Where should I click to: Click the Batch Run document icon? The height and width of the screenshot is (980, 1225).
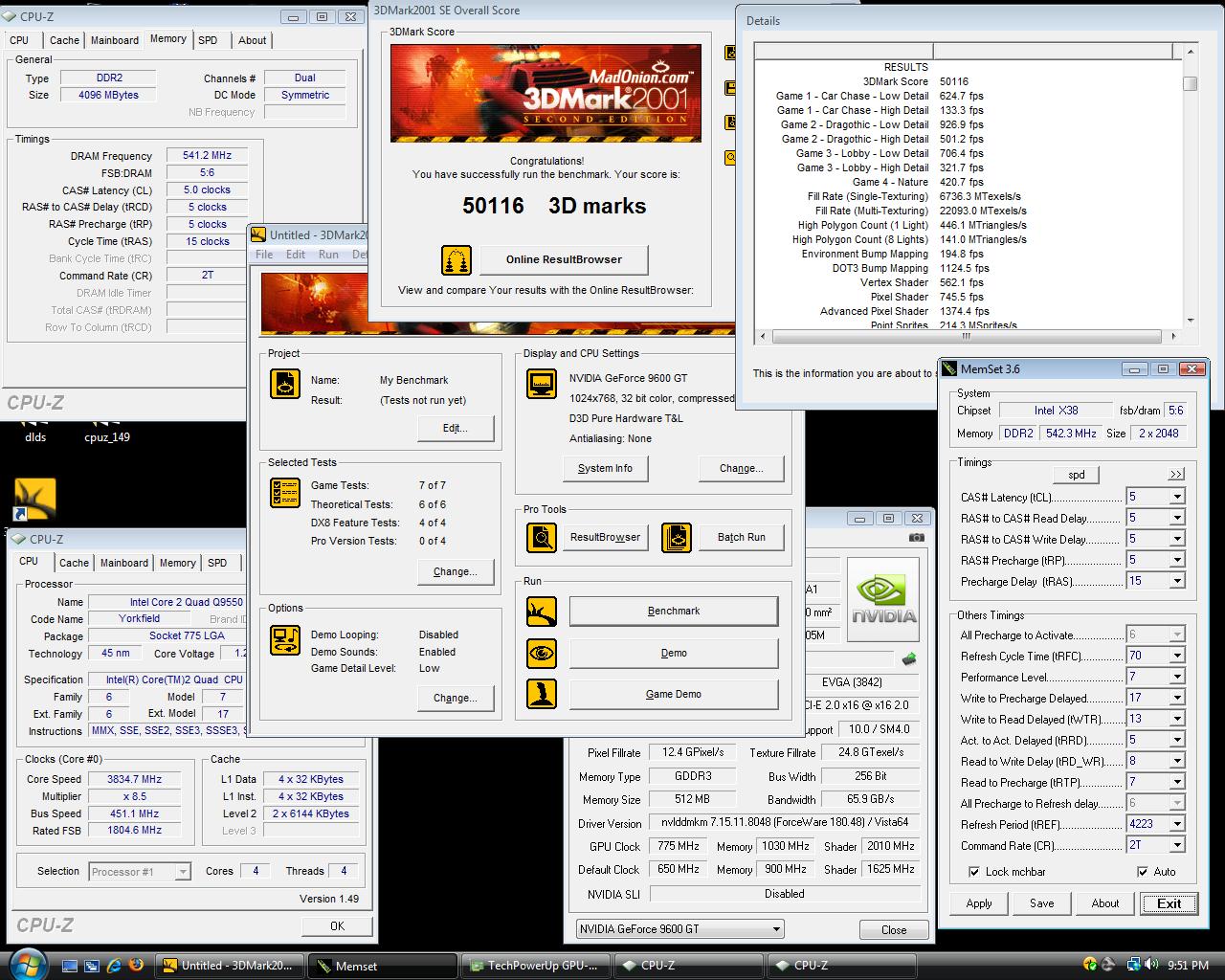click(x=677, y=537)
